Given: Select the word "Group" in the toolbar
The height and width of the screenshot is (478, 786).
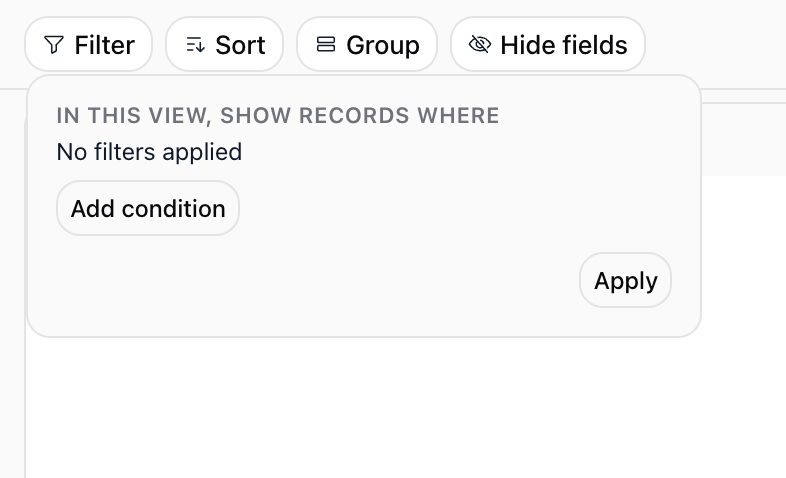Looking at the screenshot, I should pyautogui.click(x=382, y=46).
